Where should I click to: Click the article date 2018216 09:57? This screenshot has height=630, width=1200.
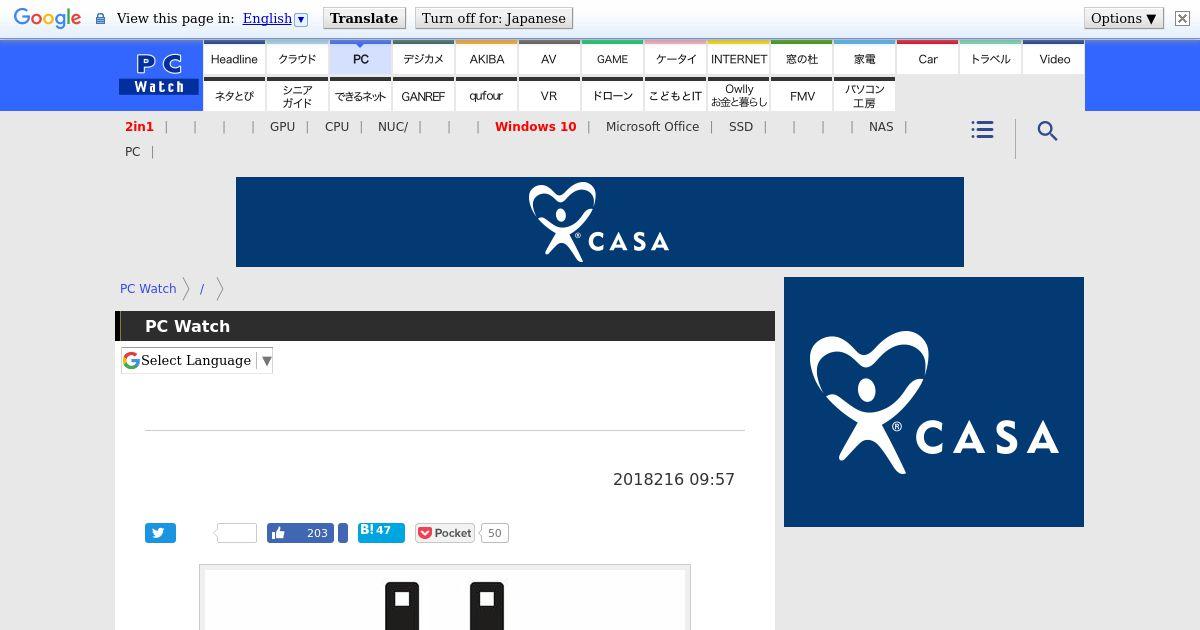(674, 480)
